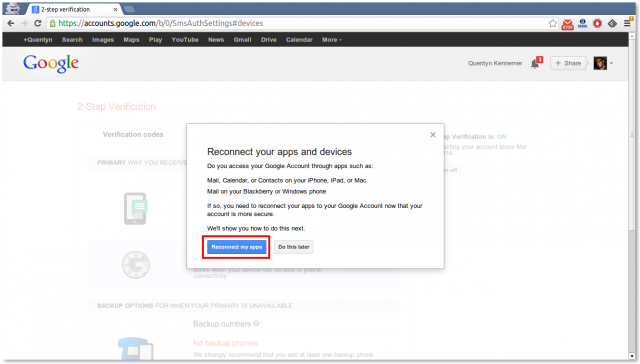Screen dimensions: 640x364
Task: Open the +Quentyn profile link
Action: pyautogui.click(x=38, y=40)
